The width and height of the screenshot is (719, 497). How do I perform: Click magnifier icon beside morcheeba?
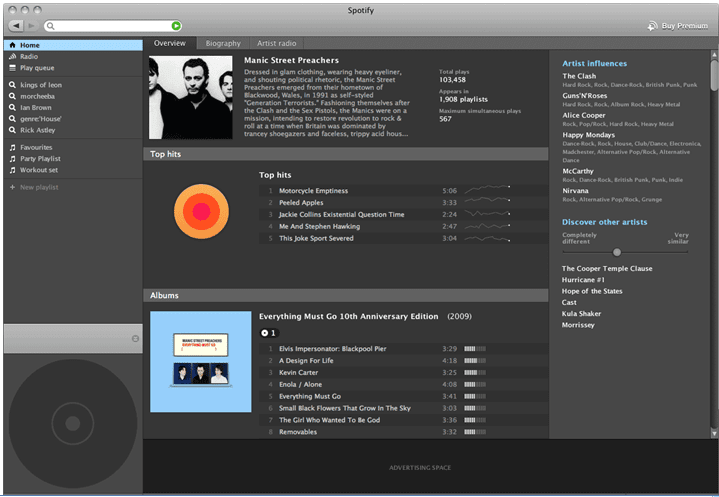(x=12, y=96)
